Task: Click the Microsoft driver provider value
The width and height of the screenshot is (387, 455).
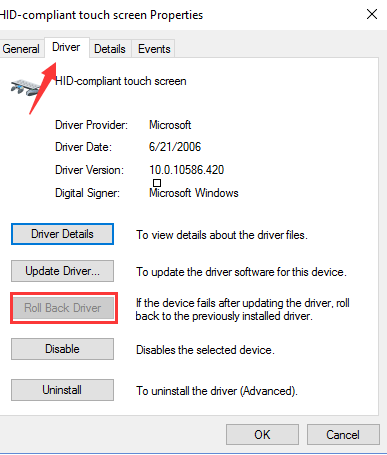Action: 170,125
